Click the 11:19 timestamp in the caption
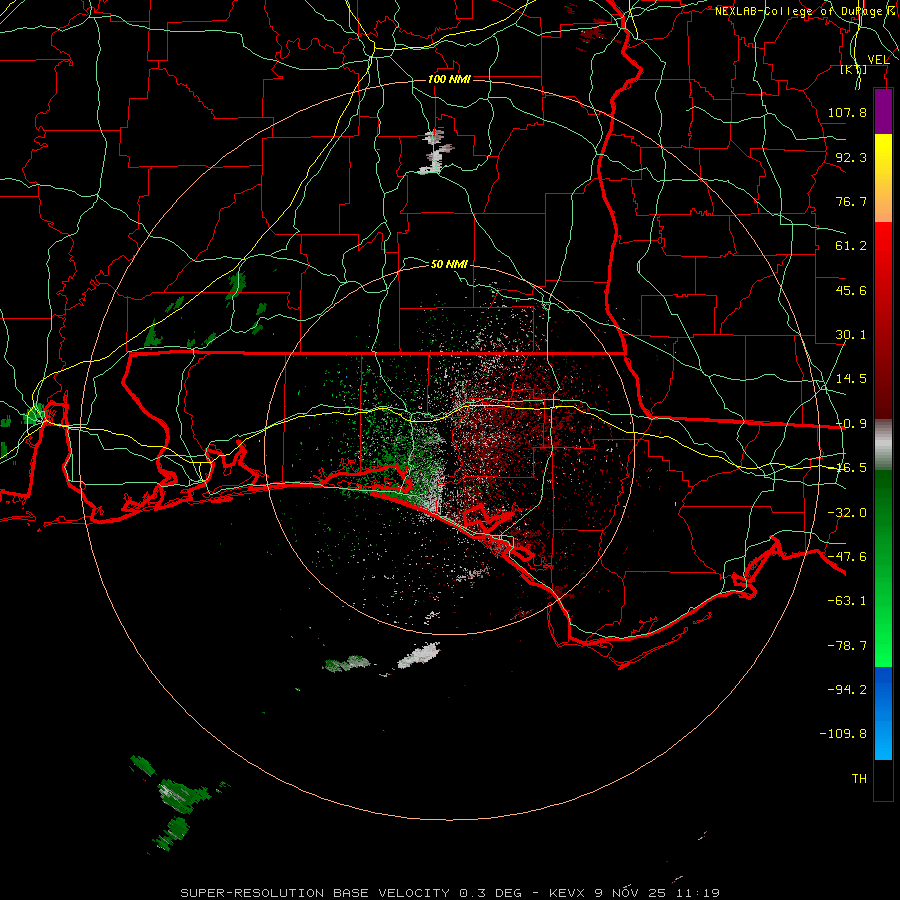 point(697,893)
